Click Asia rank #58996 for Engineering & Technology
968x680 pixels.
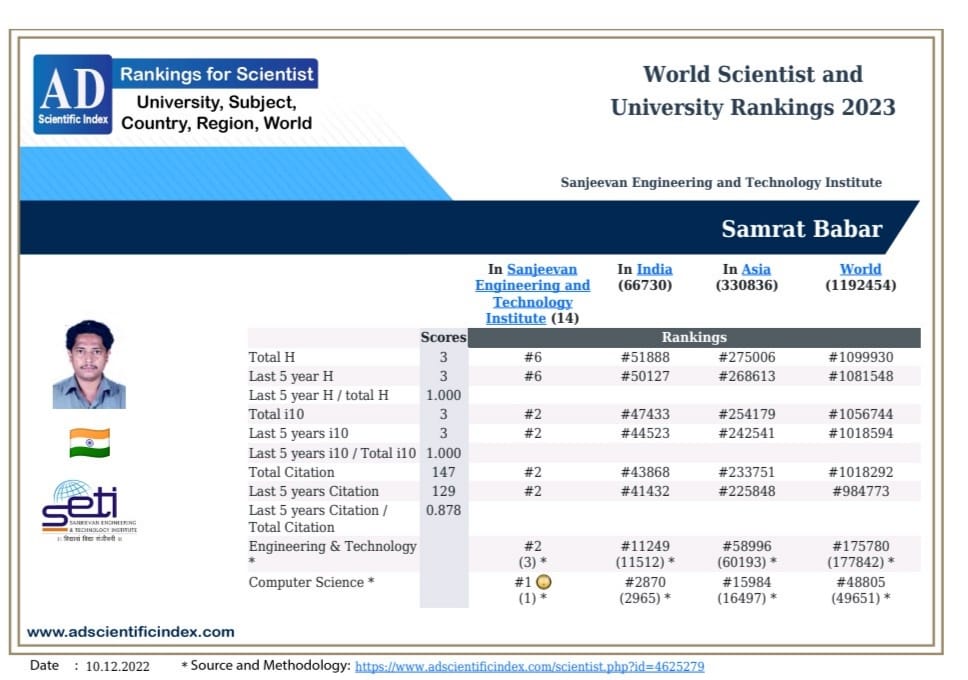(747, 546)
